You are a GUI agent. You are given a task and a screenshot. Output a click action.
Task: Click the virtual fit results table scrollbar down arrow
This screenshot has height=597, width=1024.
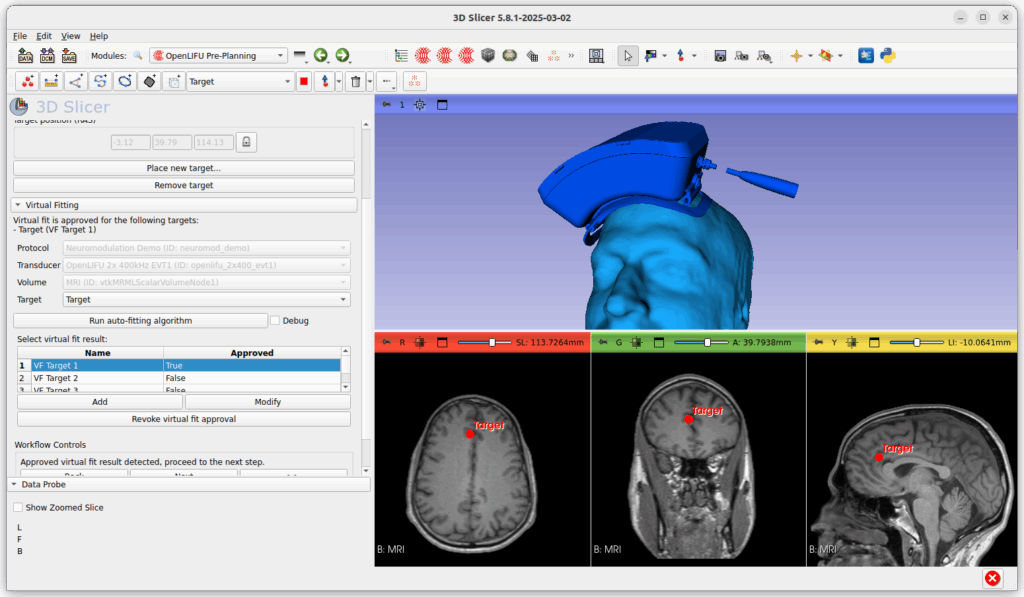[345, 387]
